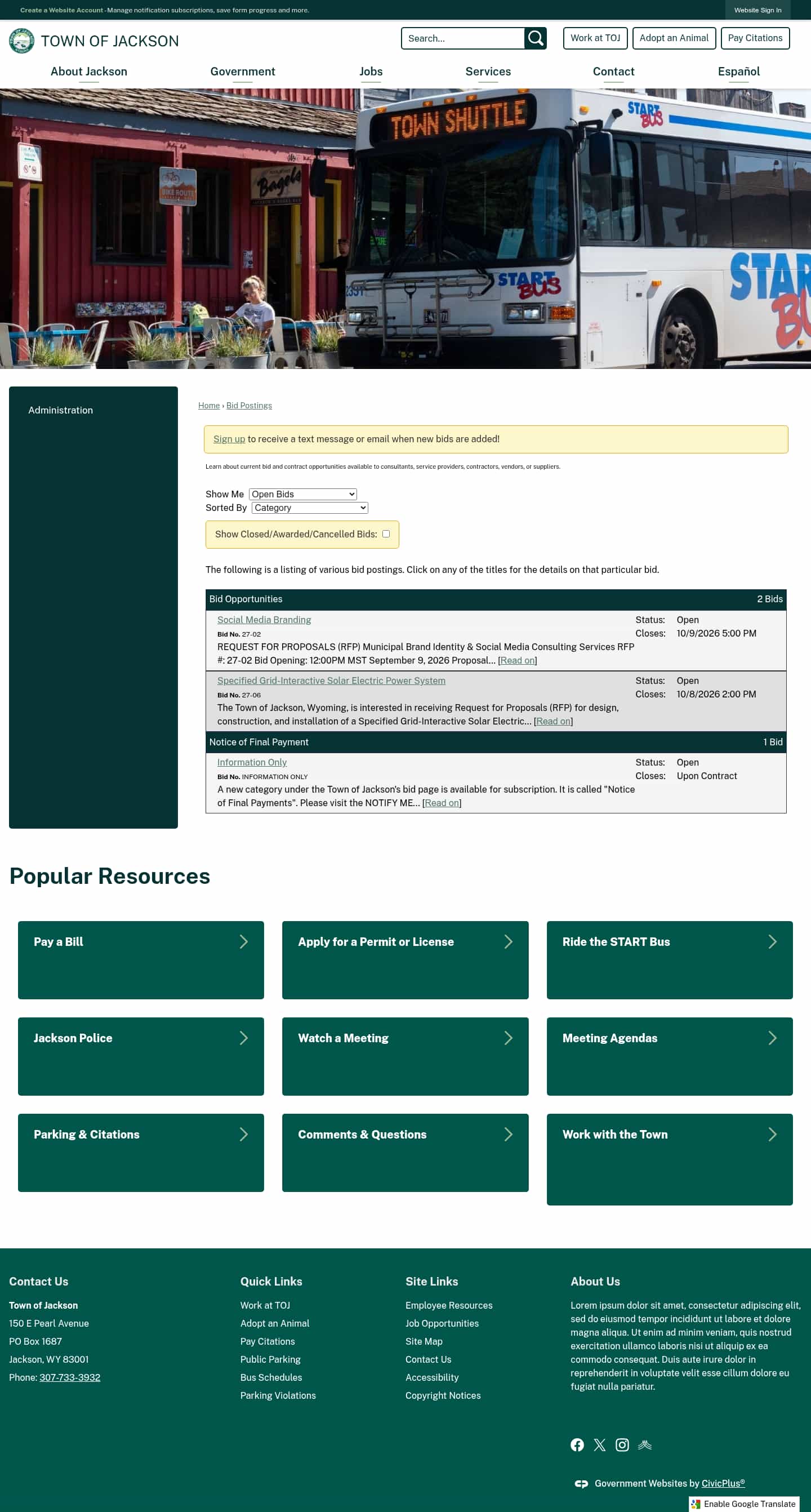Open the Services menu
This screenshot has width=811, height=1512.
click(x=488, y=72)
